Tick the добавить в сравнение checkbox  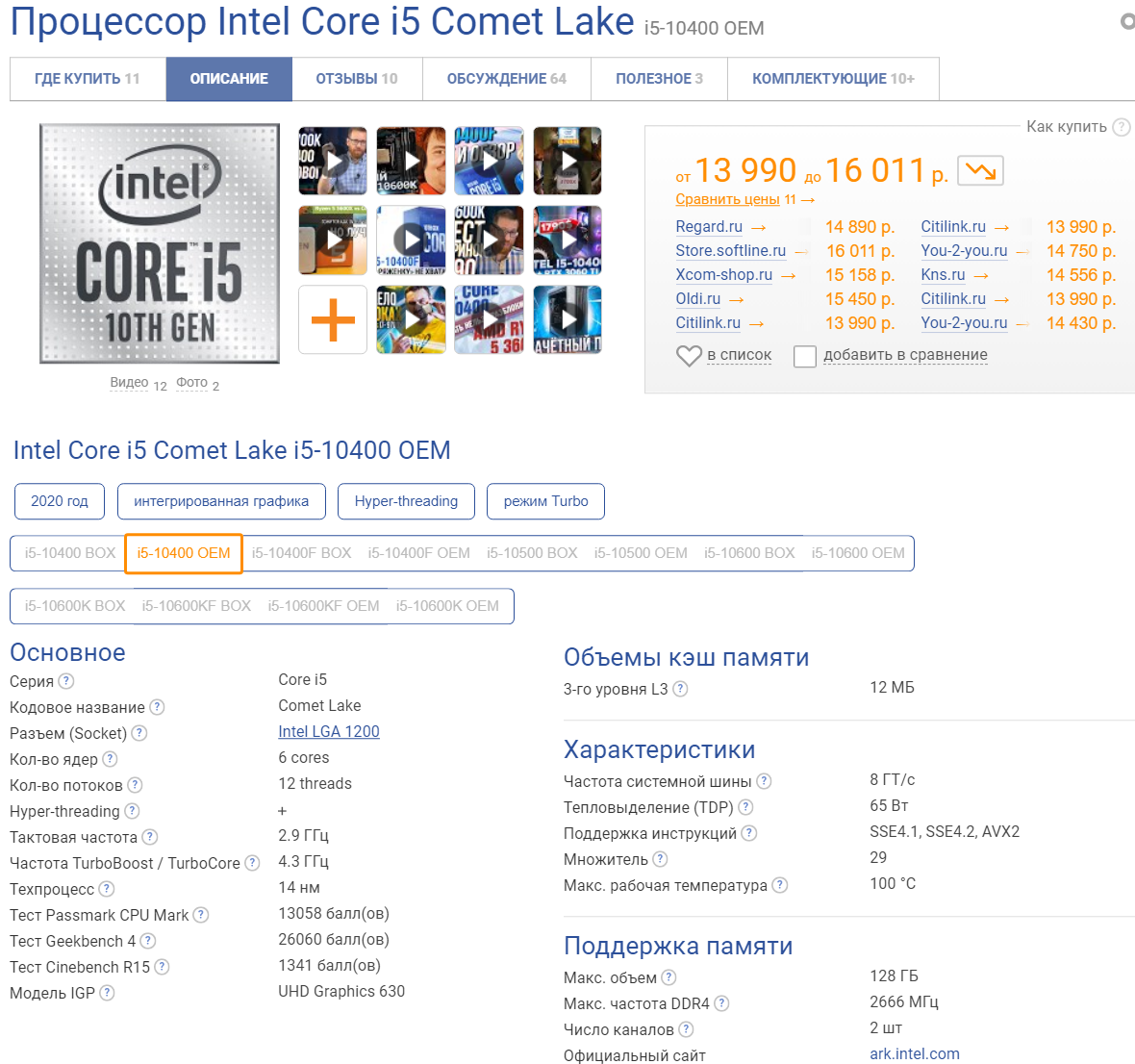click(x=805, y=356)
